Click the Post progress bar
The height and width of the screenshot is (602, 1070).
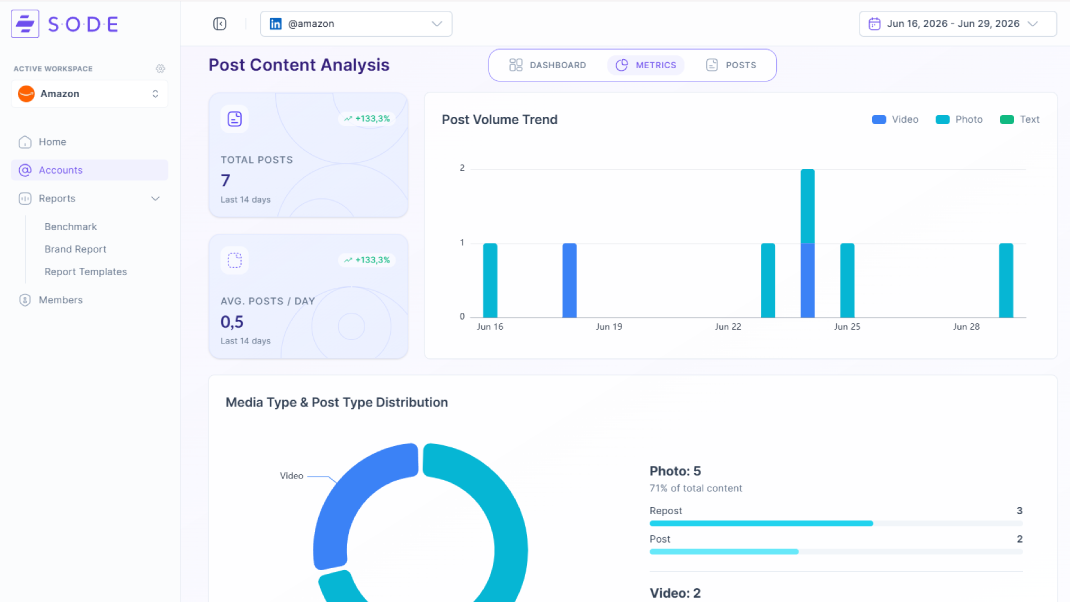836,551
